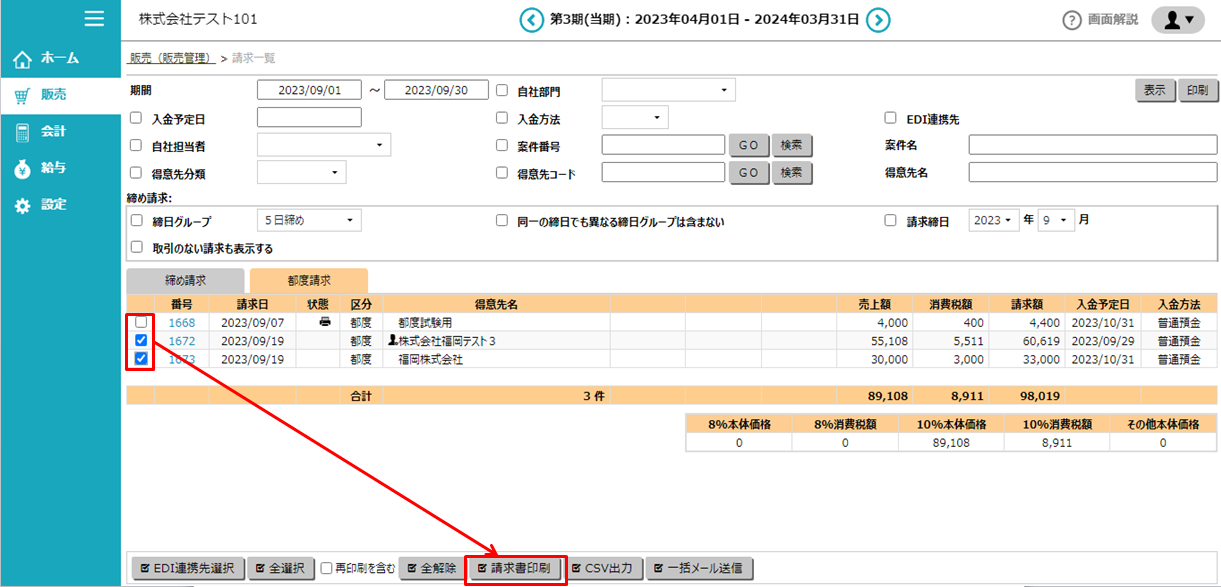The height and width of the screenshot is (587, 1221).
Task: Go to next fiscal period arrow
Action: [x=878, y=20]
